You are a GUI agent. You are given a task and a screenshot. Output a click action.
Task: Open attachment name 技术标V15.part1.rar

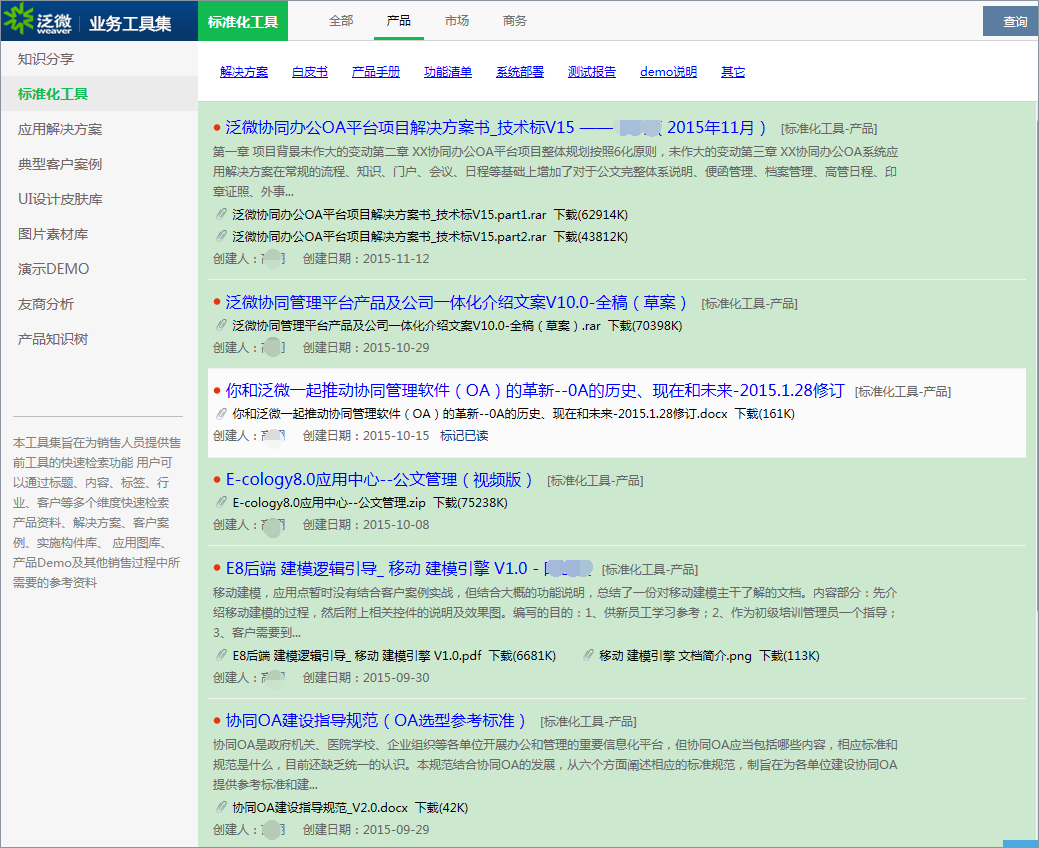coord(389,215)
